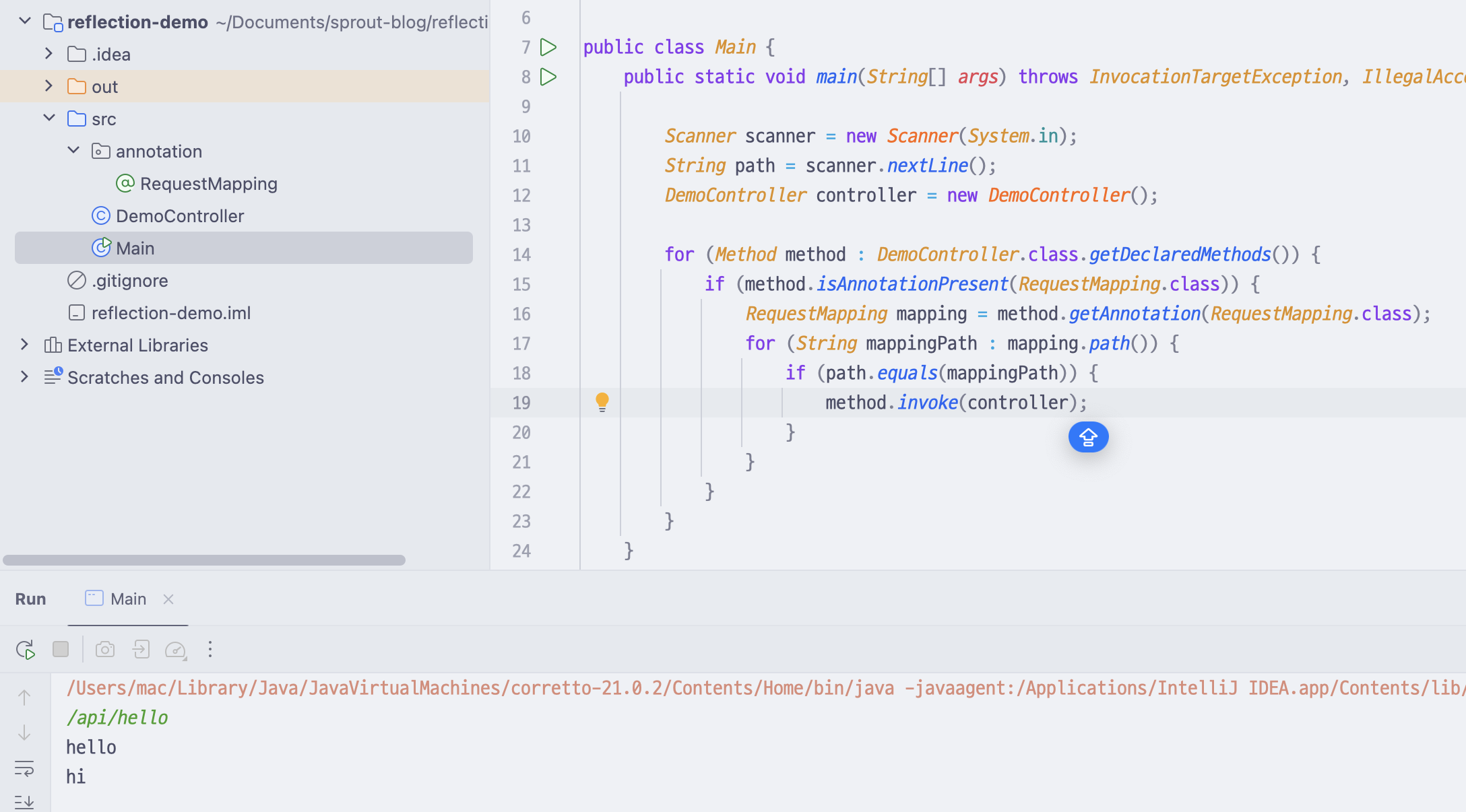1466x812 pixels.
Task: Click the profiler gauge icon in Run toolbar
Action: (175, 650)
